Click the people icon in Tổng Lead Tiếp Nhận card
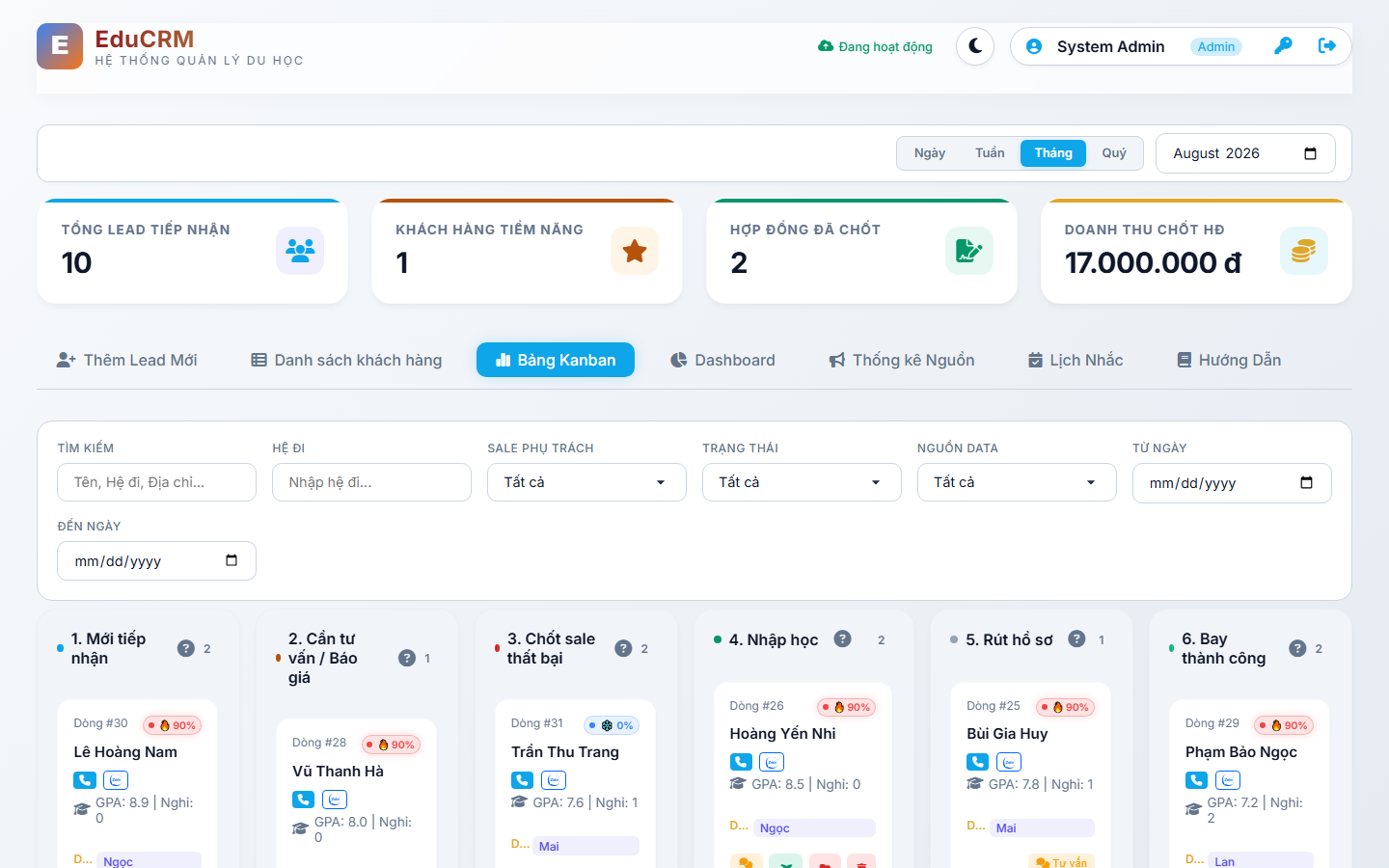 (x=300, y=251)
